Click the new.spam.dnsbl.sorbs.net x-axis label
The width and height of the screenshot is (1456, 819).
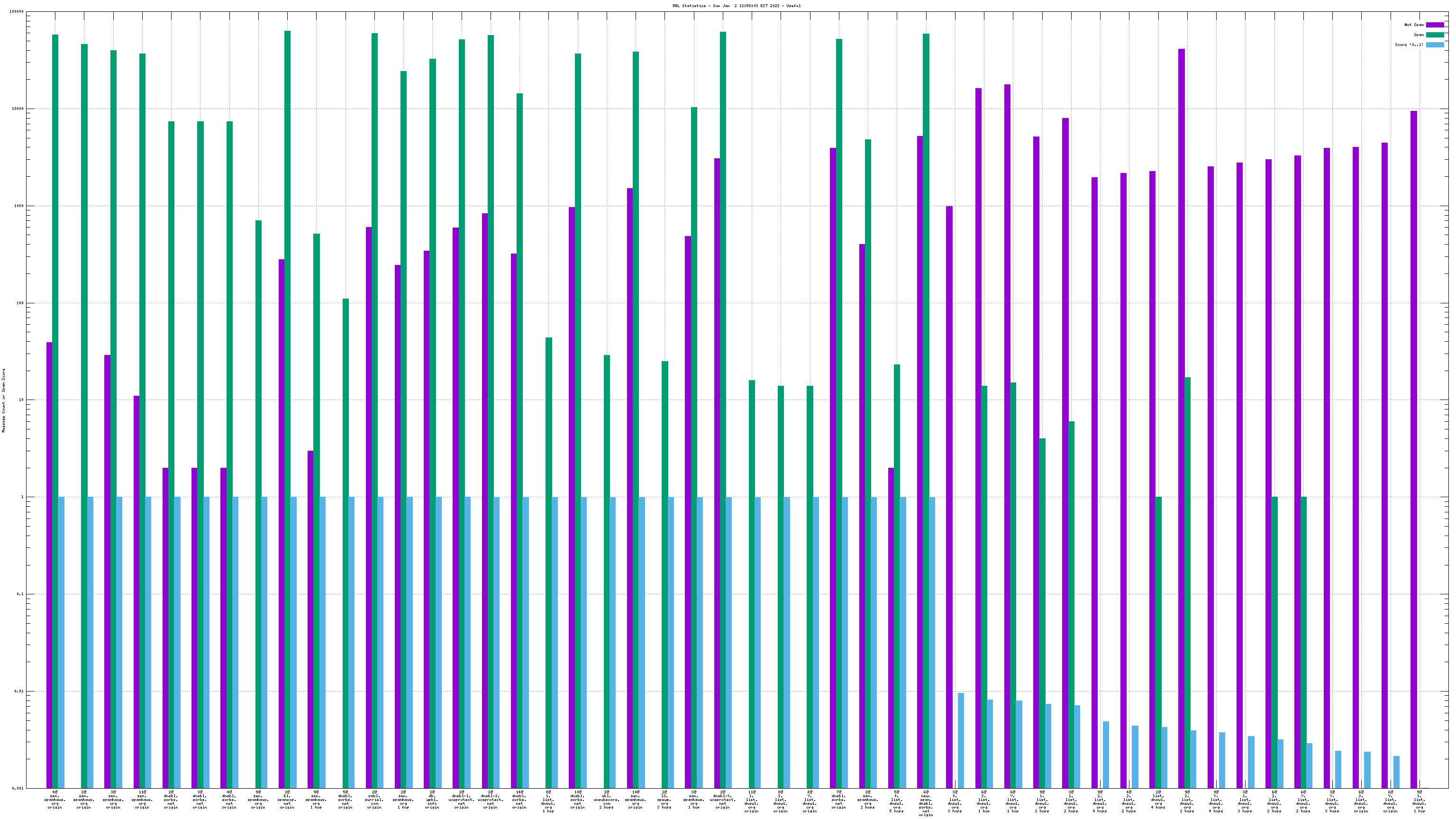(926, 802)
